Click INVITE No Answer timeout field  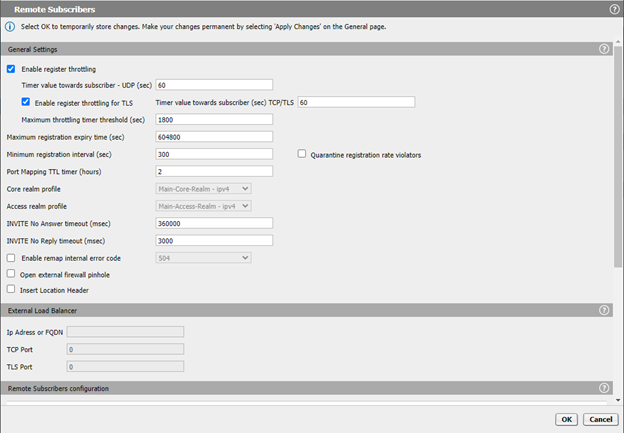(214, 223)
